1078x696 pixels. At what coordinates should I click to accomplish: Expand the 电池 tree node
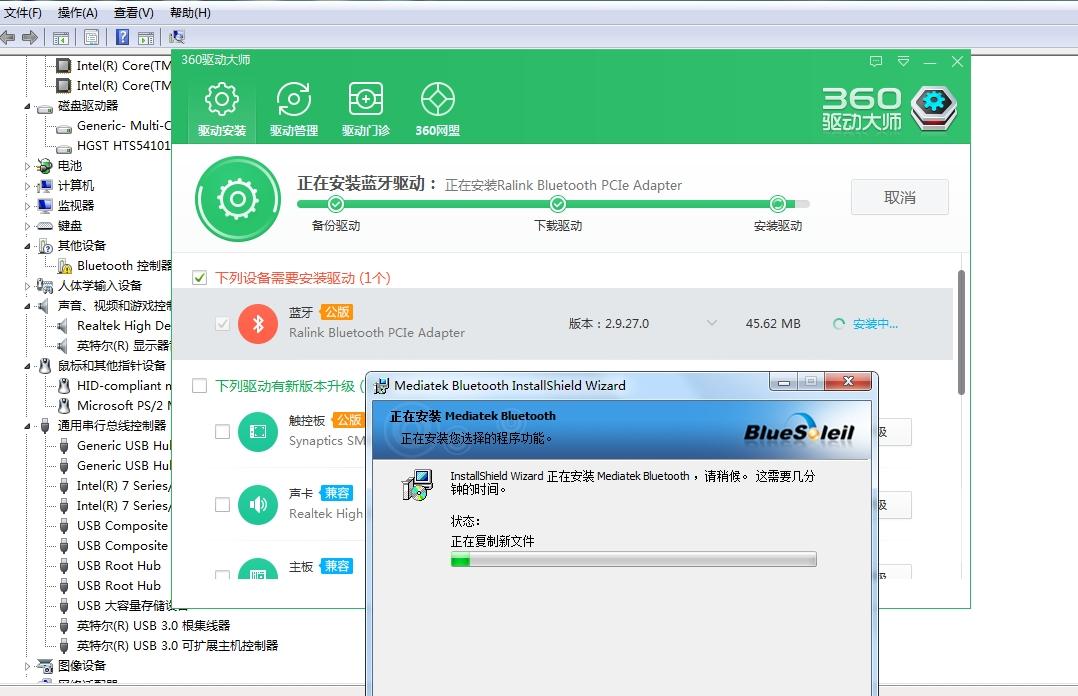[28, 166]
